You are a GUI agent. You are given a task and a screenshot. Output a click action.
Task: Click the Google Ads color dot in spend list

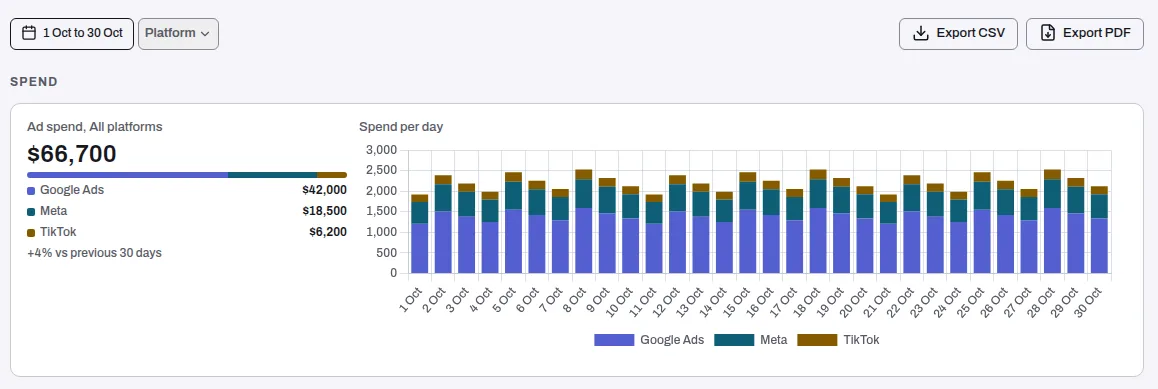tap(31, 190)
